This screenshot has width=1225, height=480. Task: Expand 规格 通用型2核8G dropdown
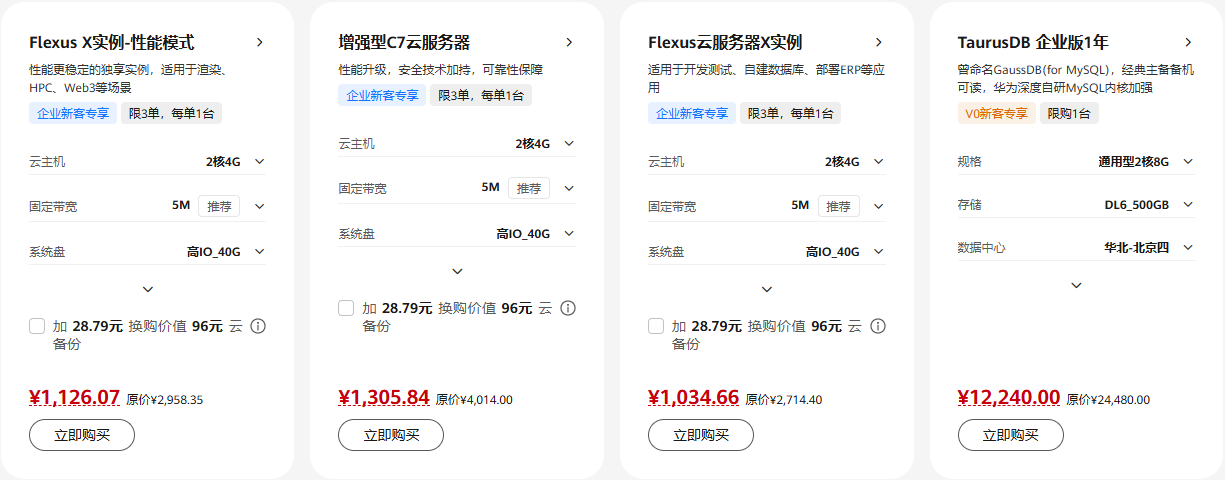tap(1188, 161)
